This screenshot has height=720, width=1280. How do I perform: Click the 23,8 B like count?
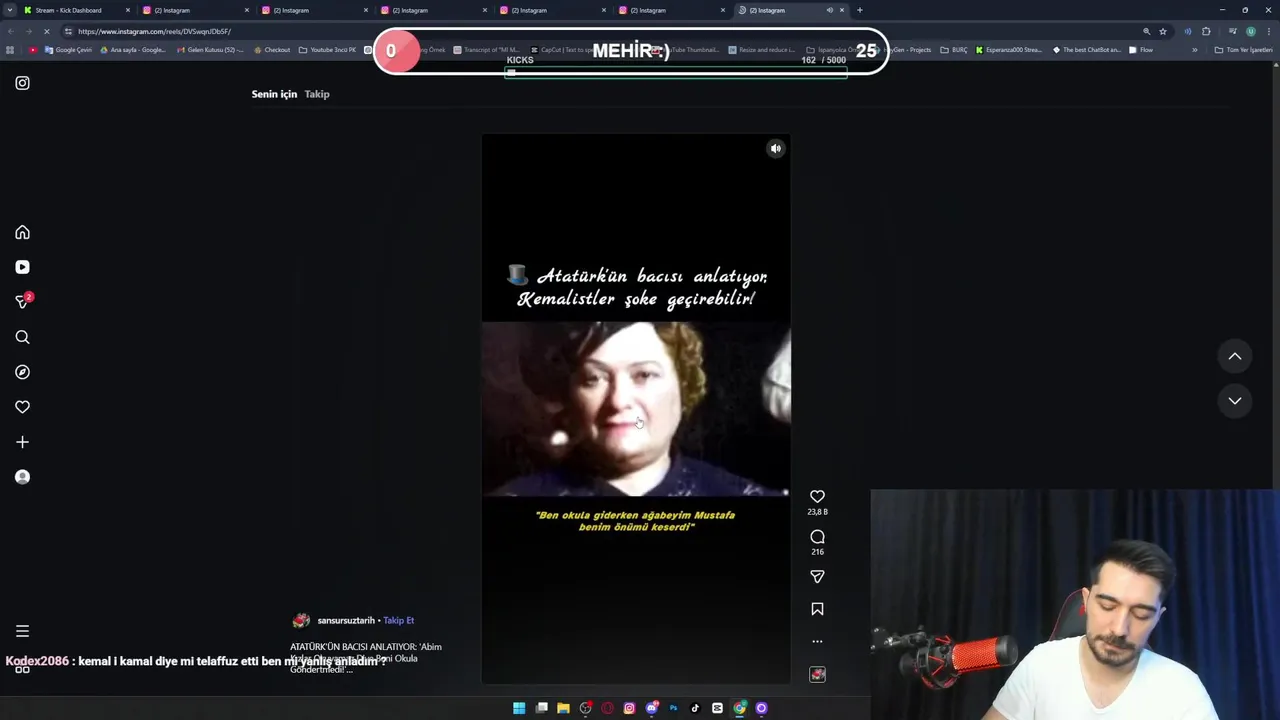point(817,512)
